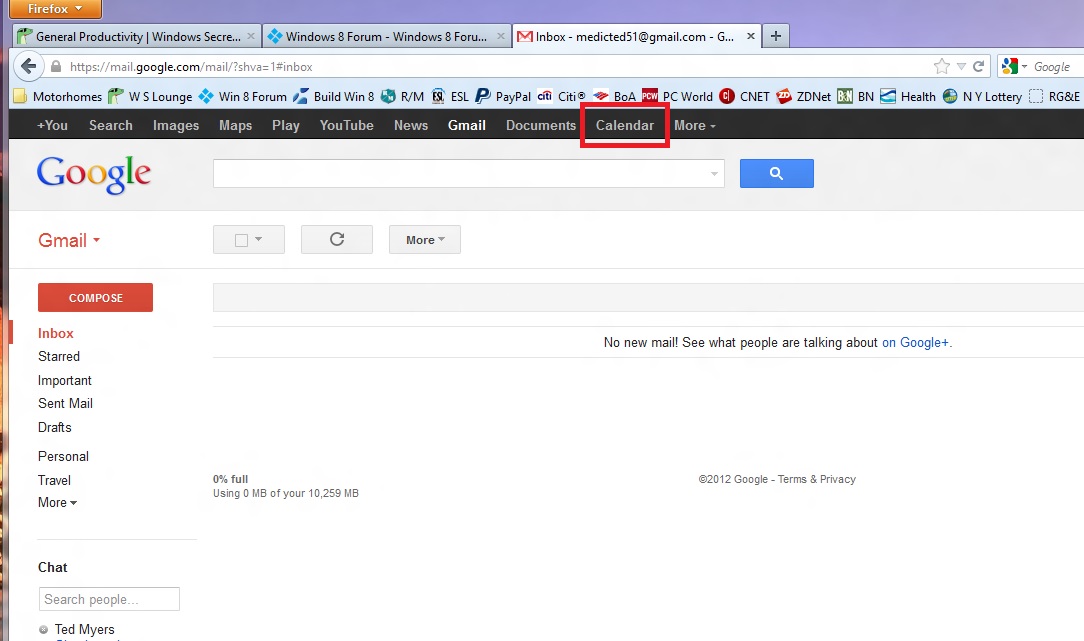The width and height of the screenshot is (1084, 641).
Task: Switch to the General Productivity tab
Action: [x=137, y=36]
